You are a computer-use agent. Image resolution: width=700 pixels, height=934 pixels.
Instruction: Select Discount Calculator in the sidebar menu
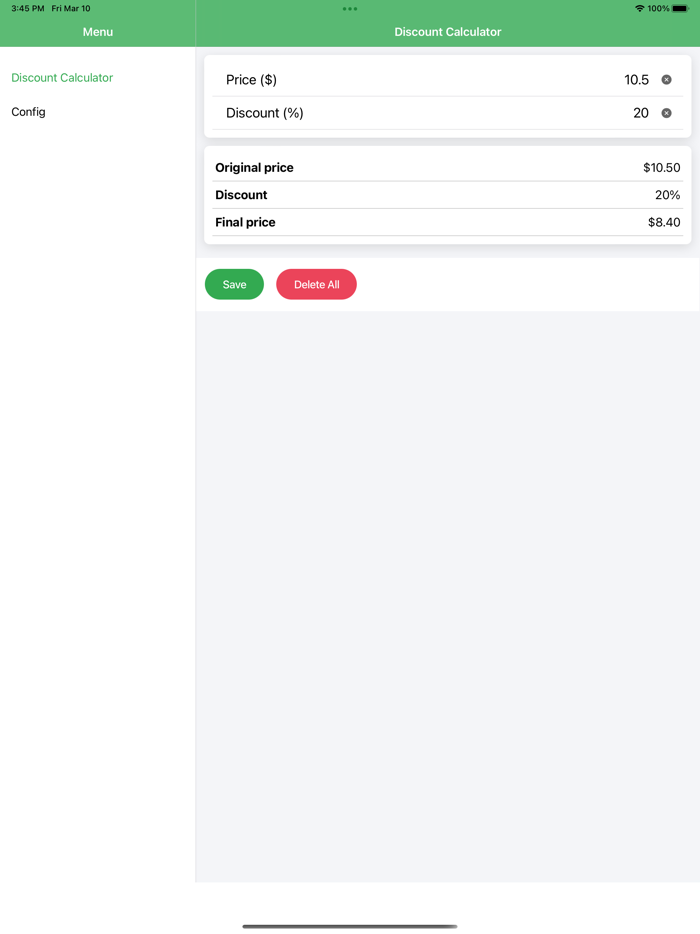pos(61,77)
